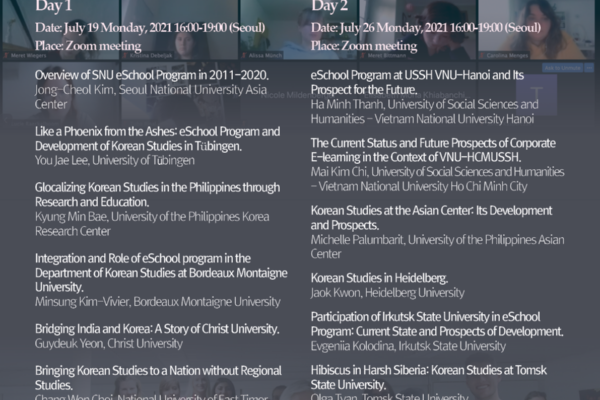Click the Day 2 heading

(x=329, y=6)
